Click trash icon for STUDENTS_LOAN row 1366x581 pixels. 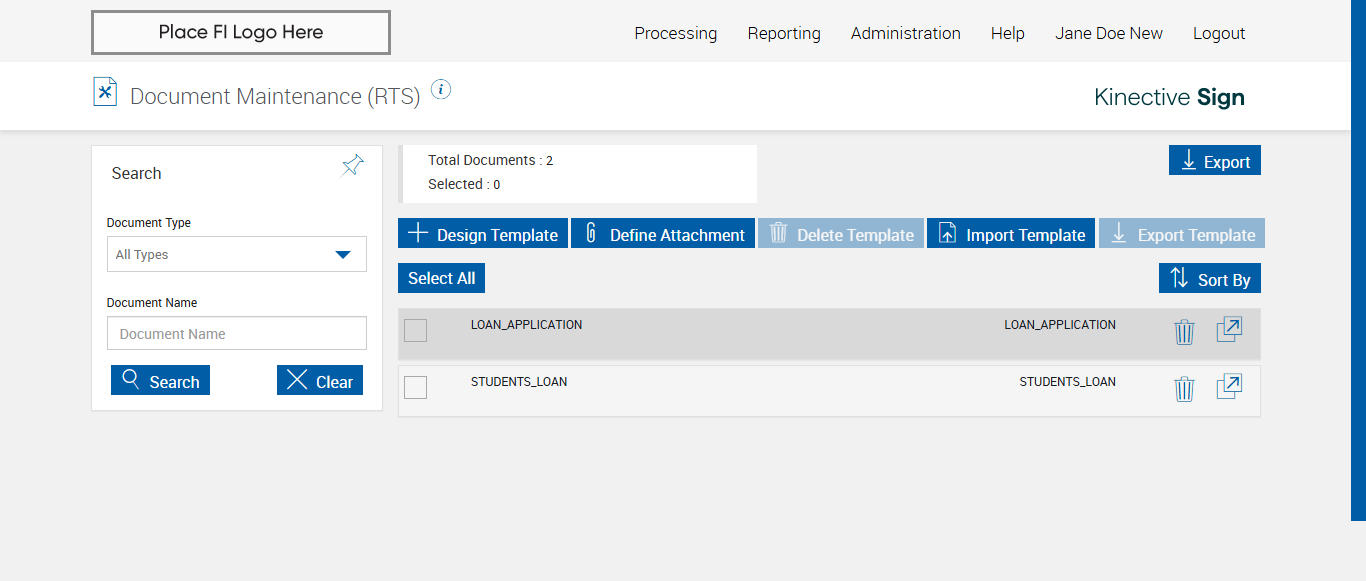(x=1184, y=389)
